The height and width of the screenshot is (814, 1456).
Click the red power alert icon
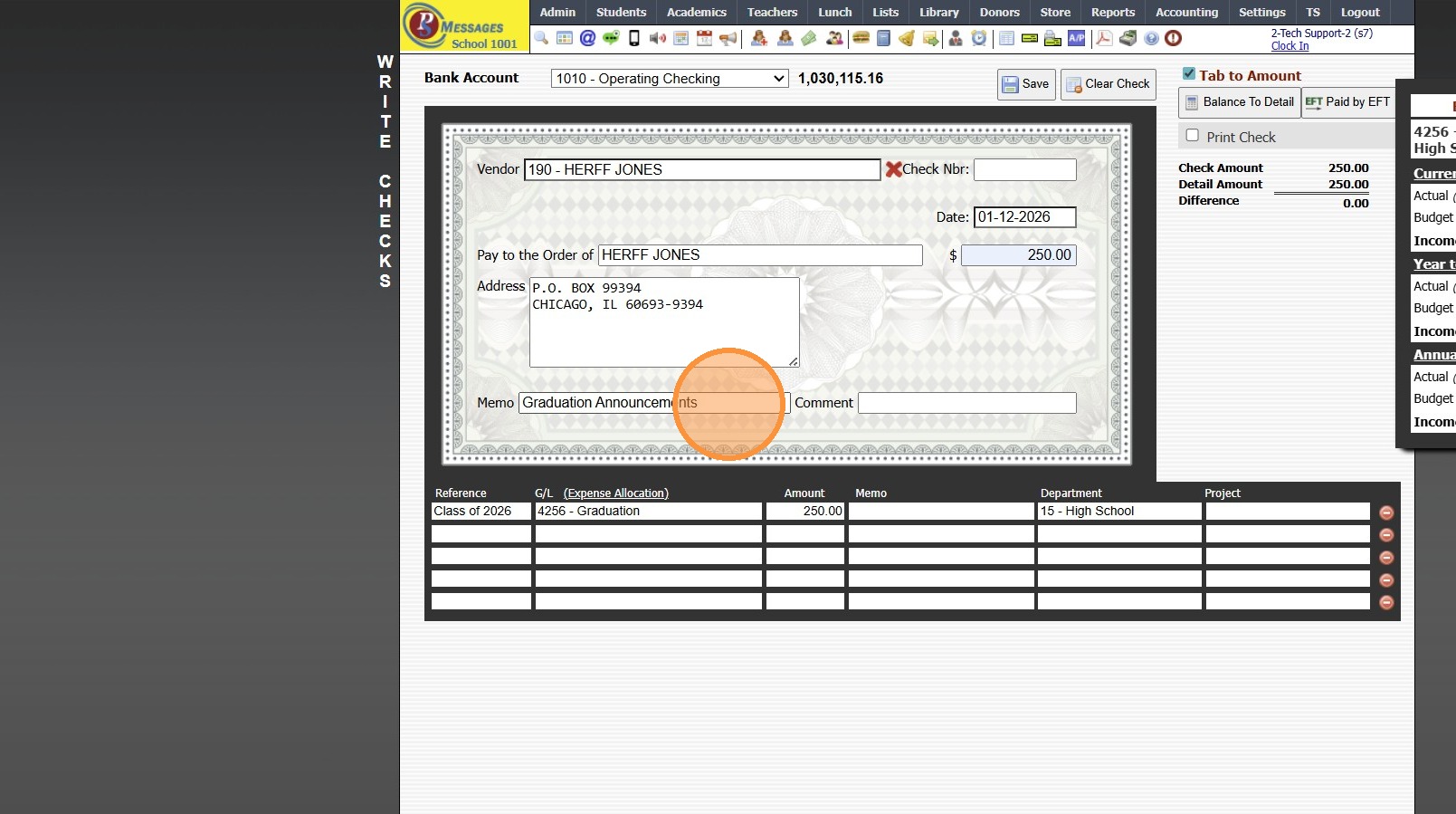point(1174,38)
